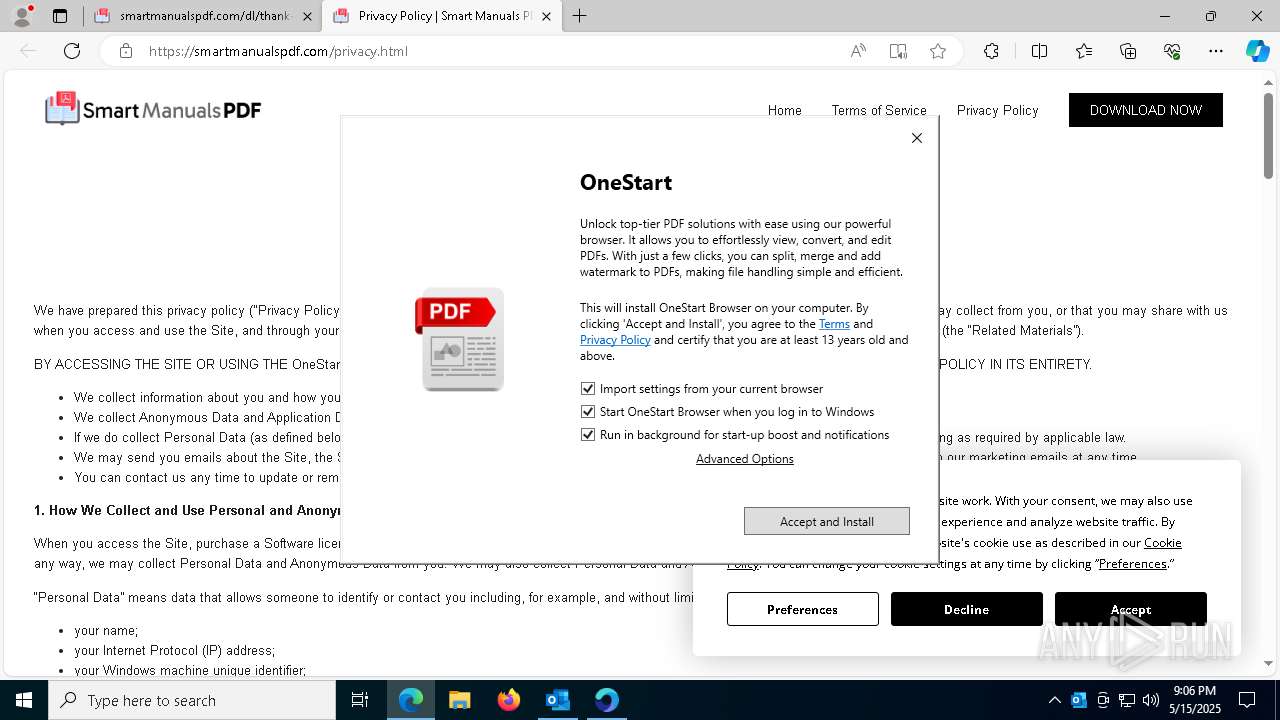Viewport: 1280px width, 720px height.
Task: Open Microsoft Edge from taskbar
Action: [x=411, y=700]
